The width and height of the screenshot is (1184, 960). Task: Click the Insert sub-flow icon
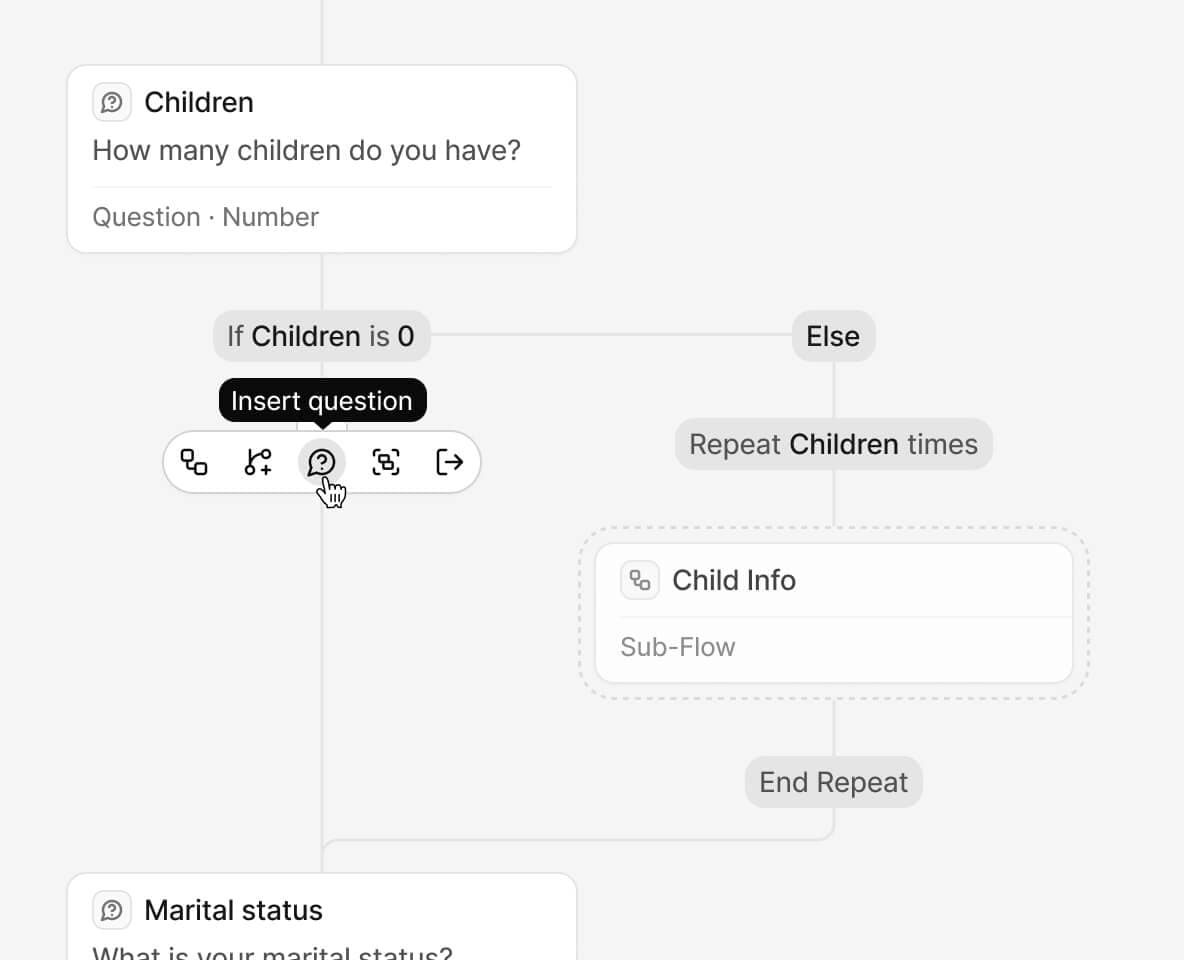(194, 462)
